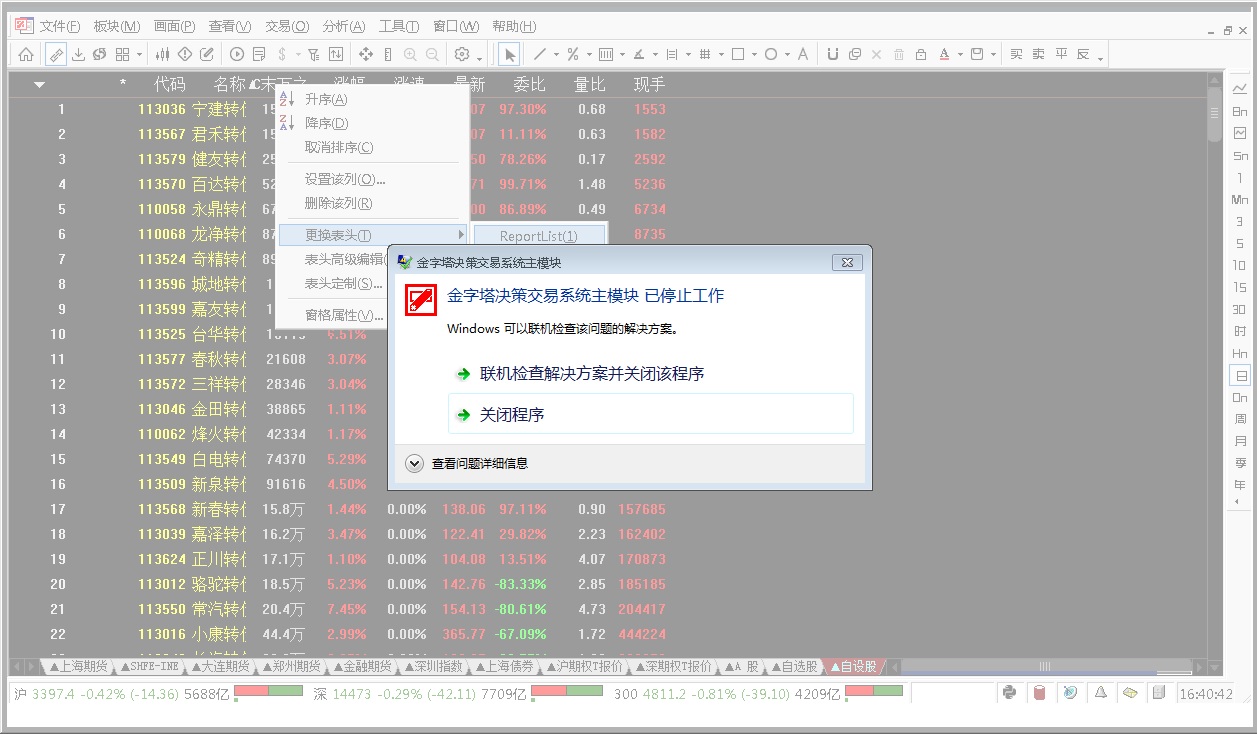
Task: Click the play circle icon
Action: 237,54
